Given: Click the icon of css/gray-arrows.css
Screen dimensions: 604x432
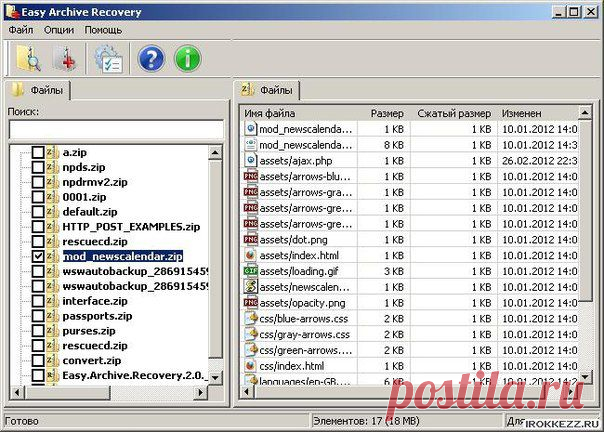Looking at the screenshot, I should coord(250,335).
